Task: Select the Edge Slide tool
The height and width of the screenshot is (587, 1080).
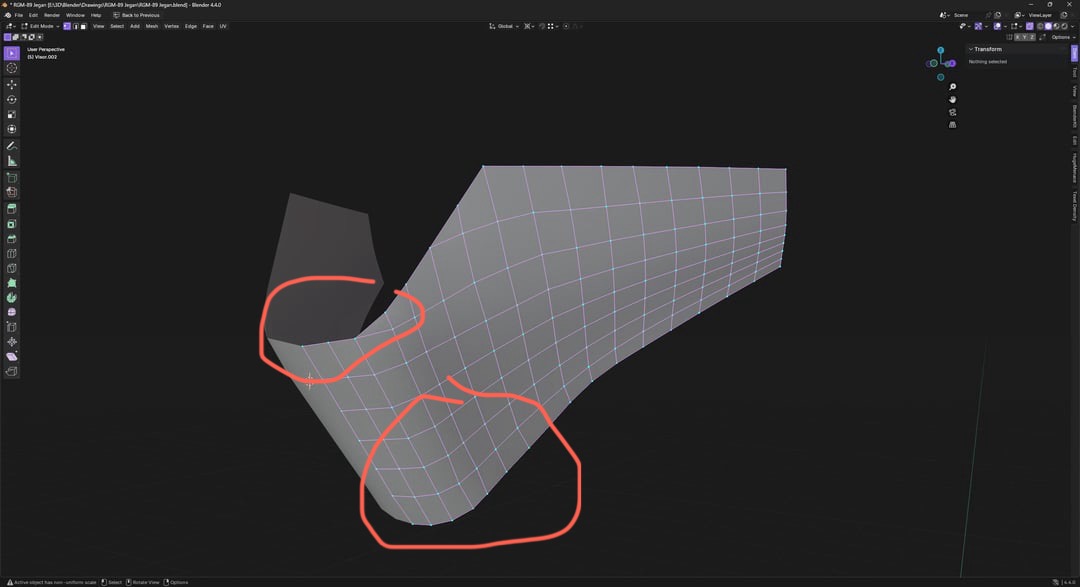Action: [12, 327]
